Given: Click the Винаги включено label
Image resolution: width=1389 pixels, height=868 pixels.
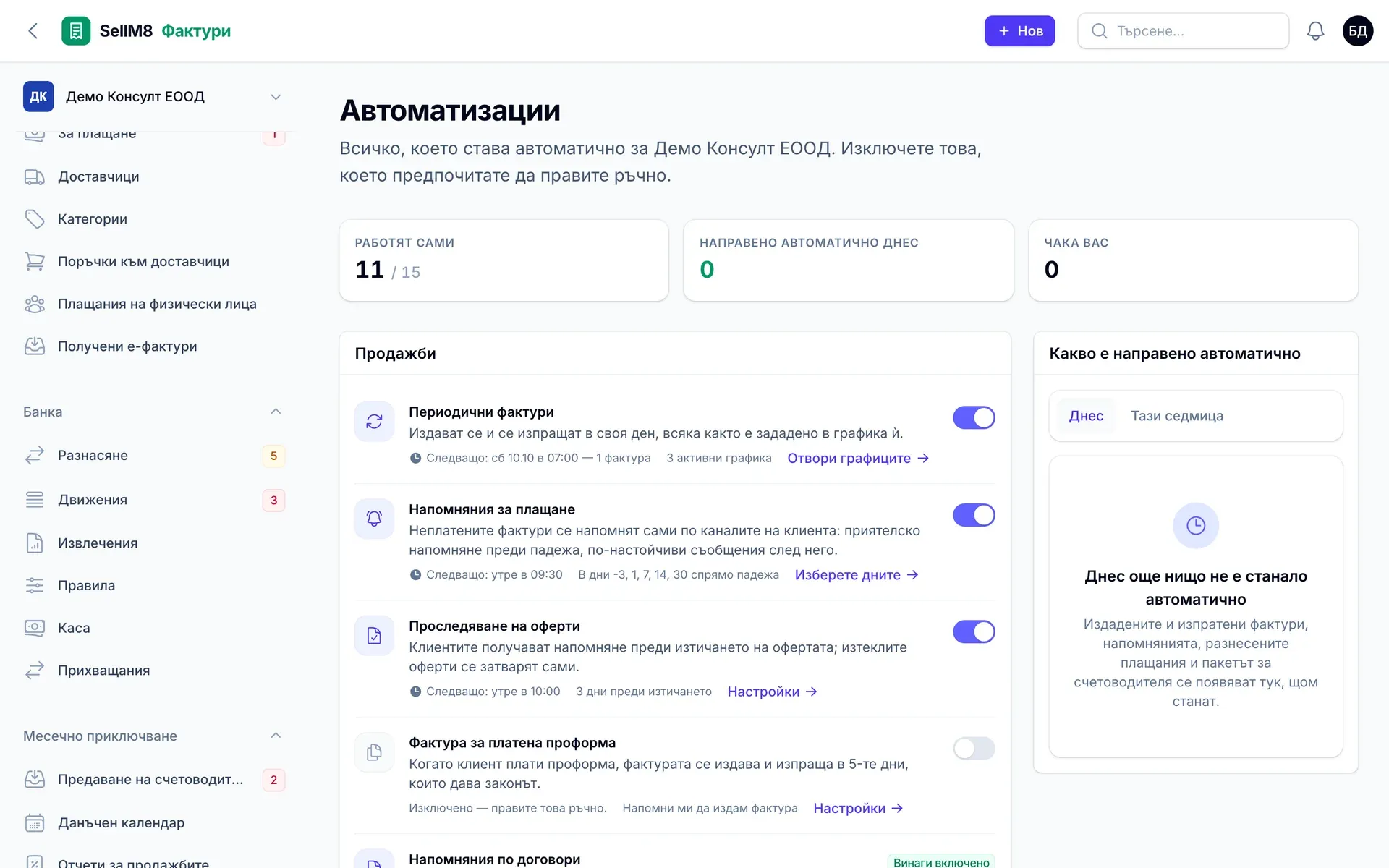Looking at the screenshot, I should pyautogui.click(x=941, y=861).
